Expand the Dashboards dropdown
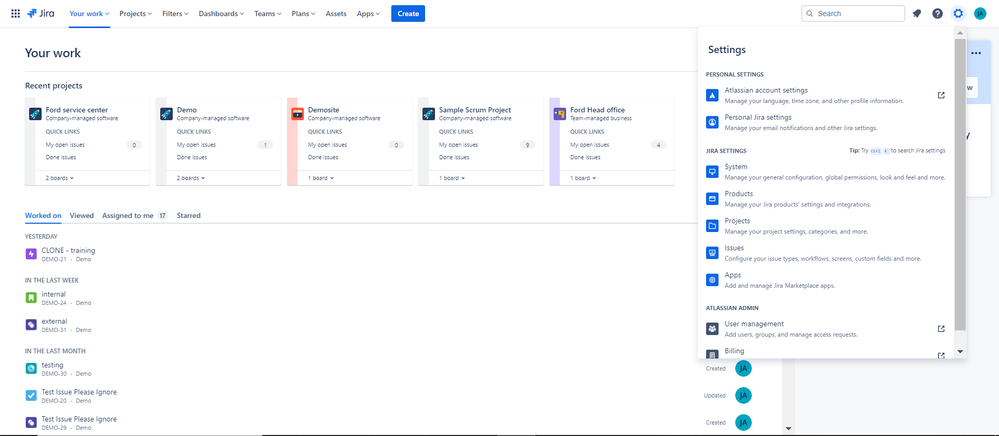The width and height of the screenshot is (999, 436). (x=222, y=13)
